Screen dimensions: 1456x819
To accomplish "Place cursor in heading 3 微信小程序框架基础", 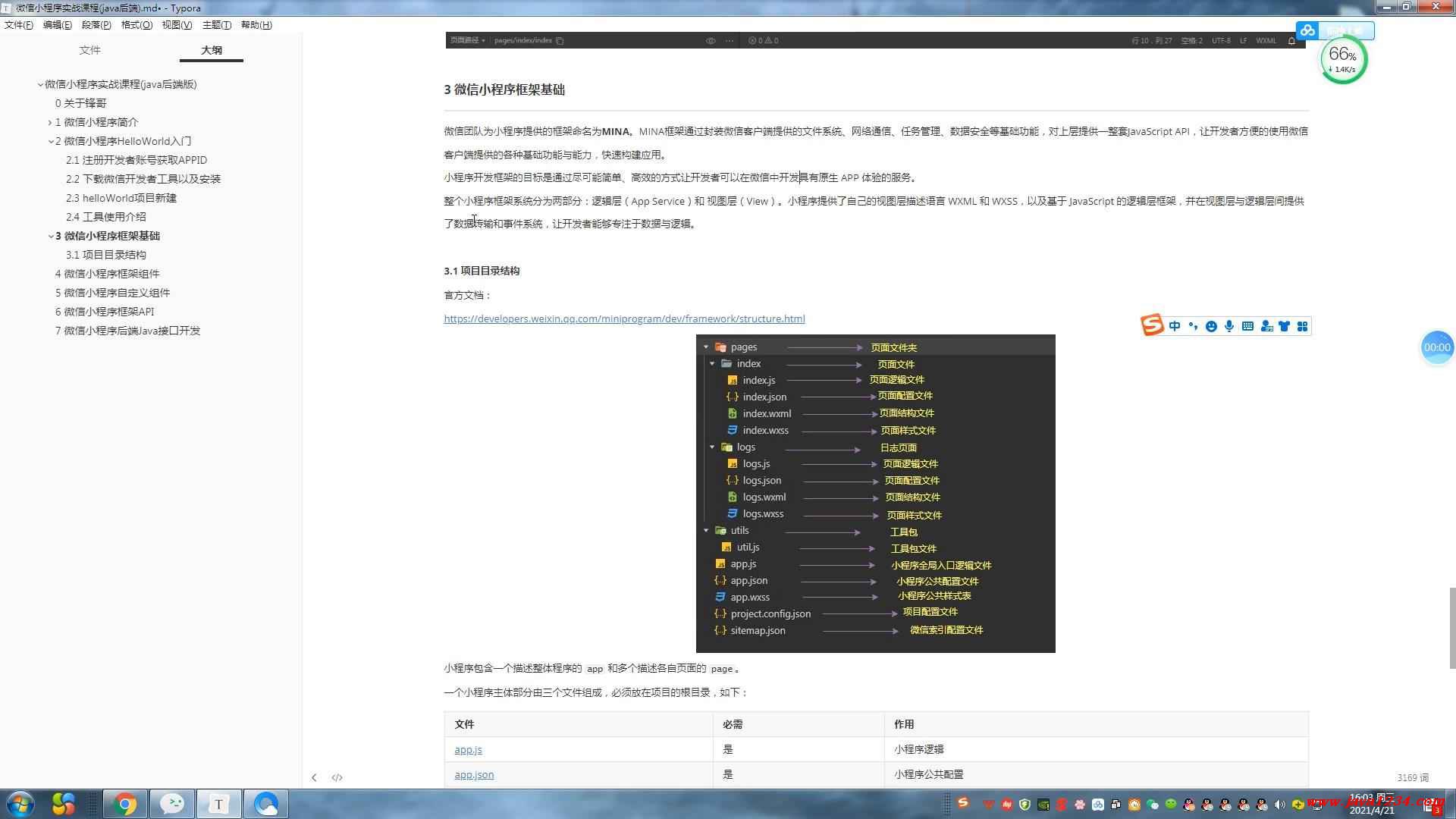I will [x=504, y=89].
